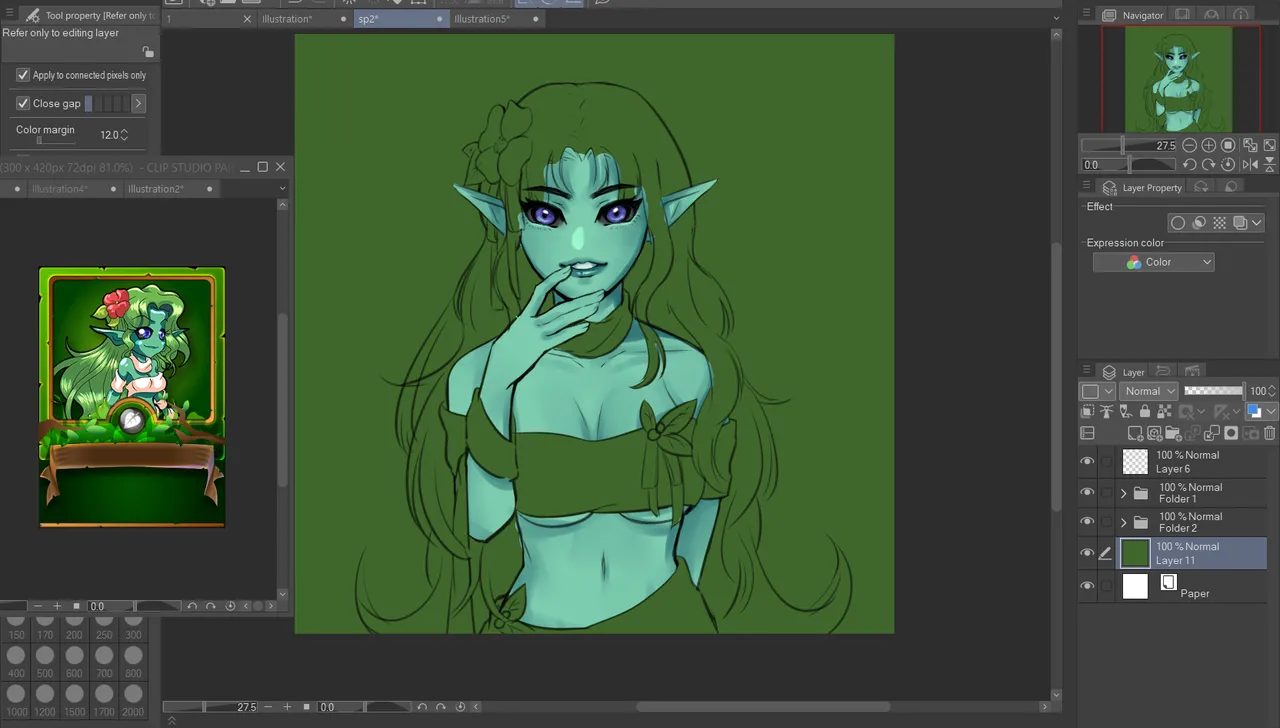Image resolution: width=1280 pixels, height=728 pixels.
Task: Delete the selected layer
Action: (x=1269, y=433)
